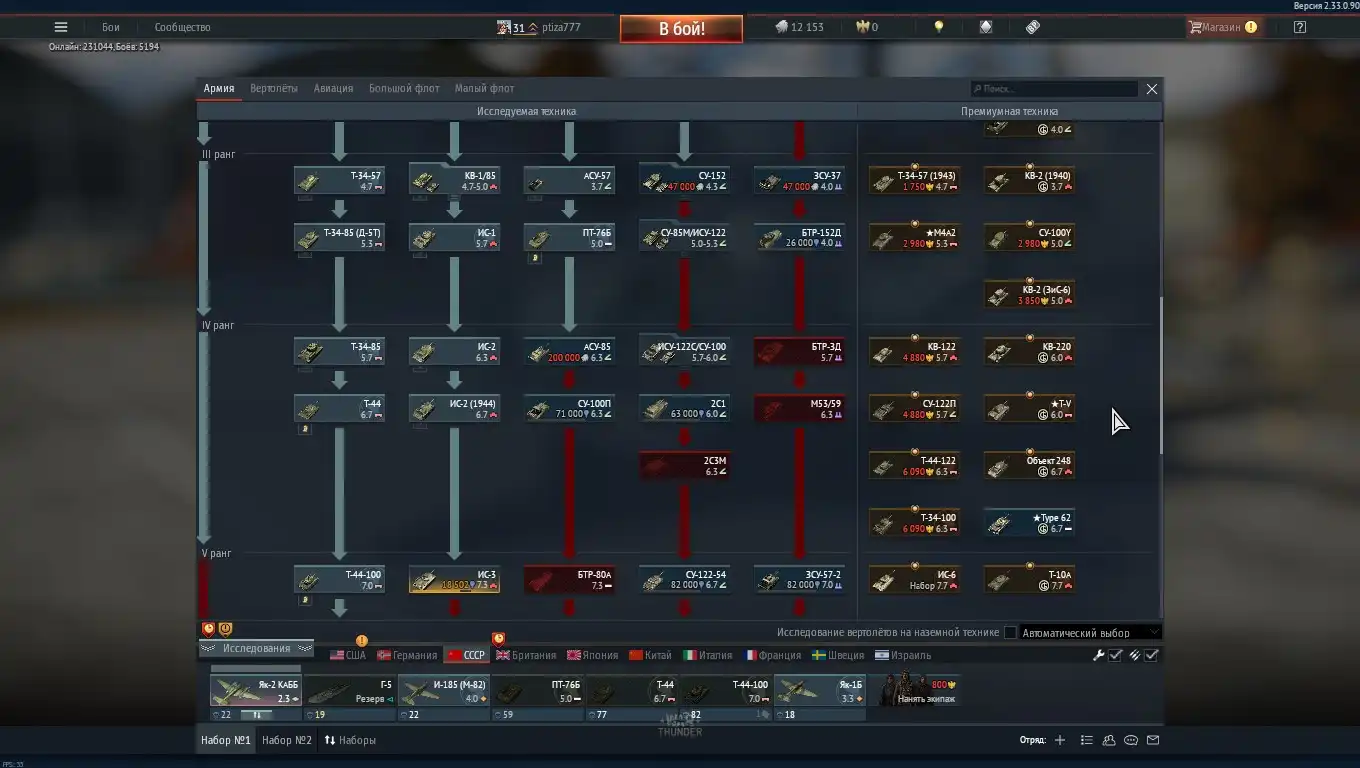Click the vehicle search field
This screenshot has width=1360, height=768.
pos(1054,89)
